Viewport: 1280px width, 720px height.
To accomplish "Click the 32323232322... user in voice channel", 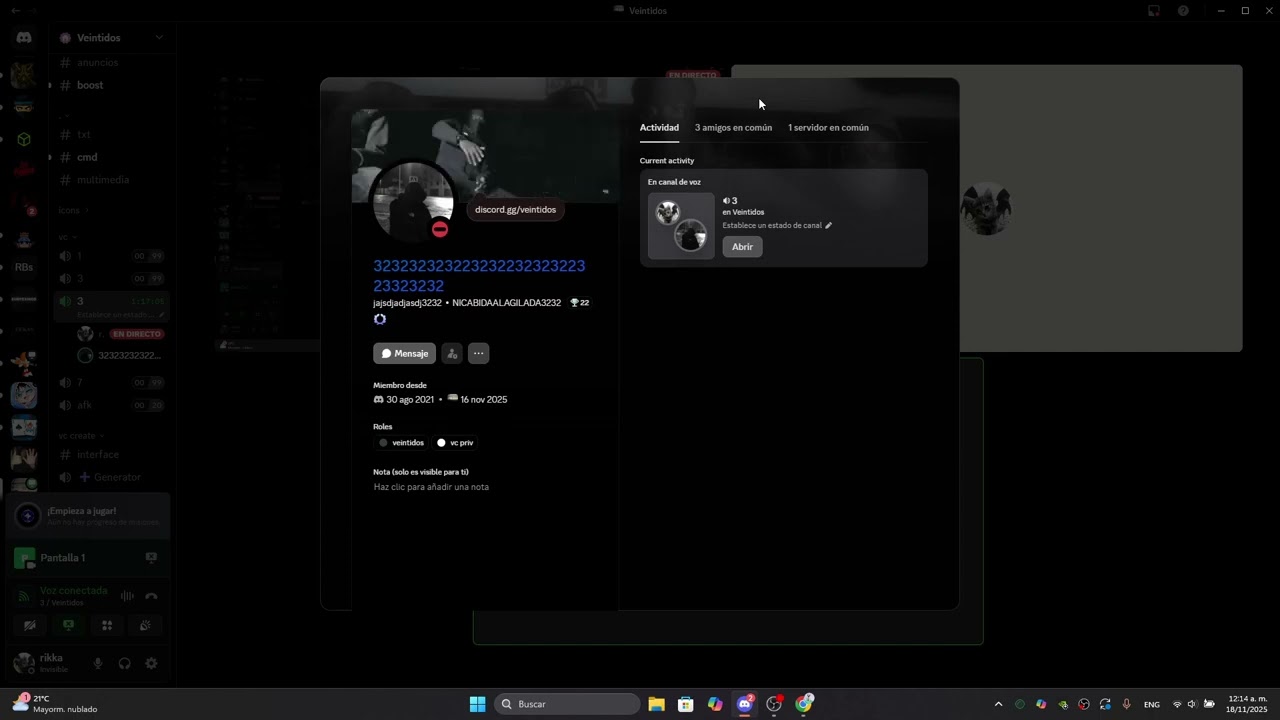I will [120, 356].
